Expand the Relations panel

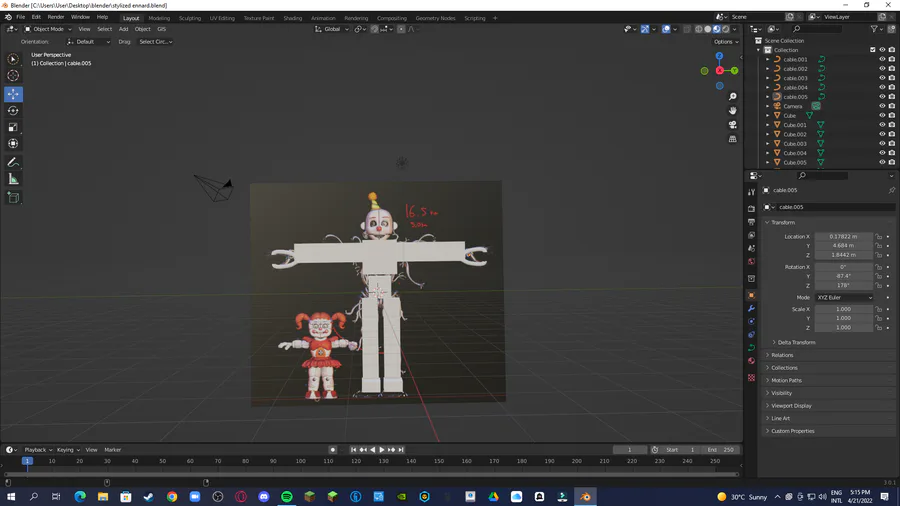click(782, 355)
